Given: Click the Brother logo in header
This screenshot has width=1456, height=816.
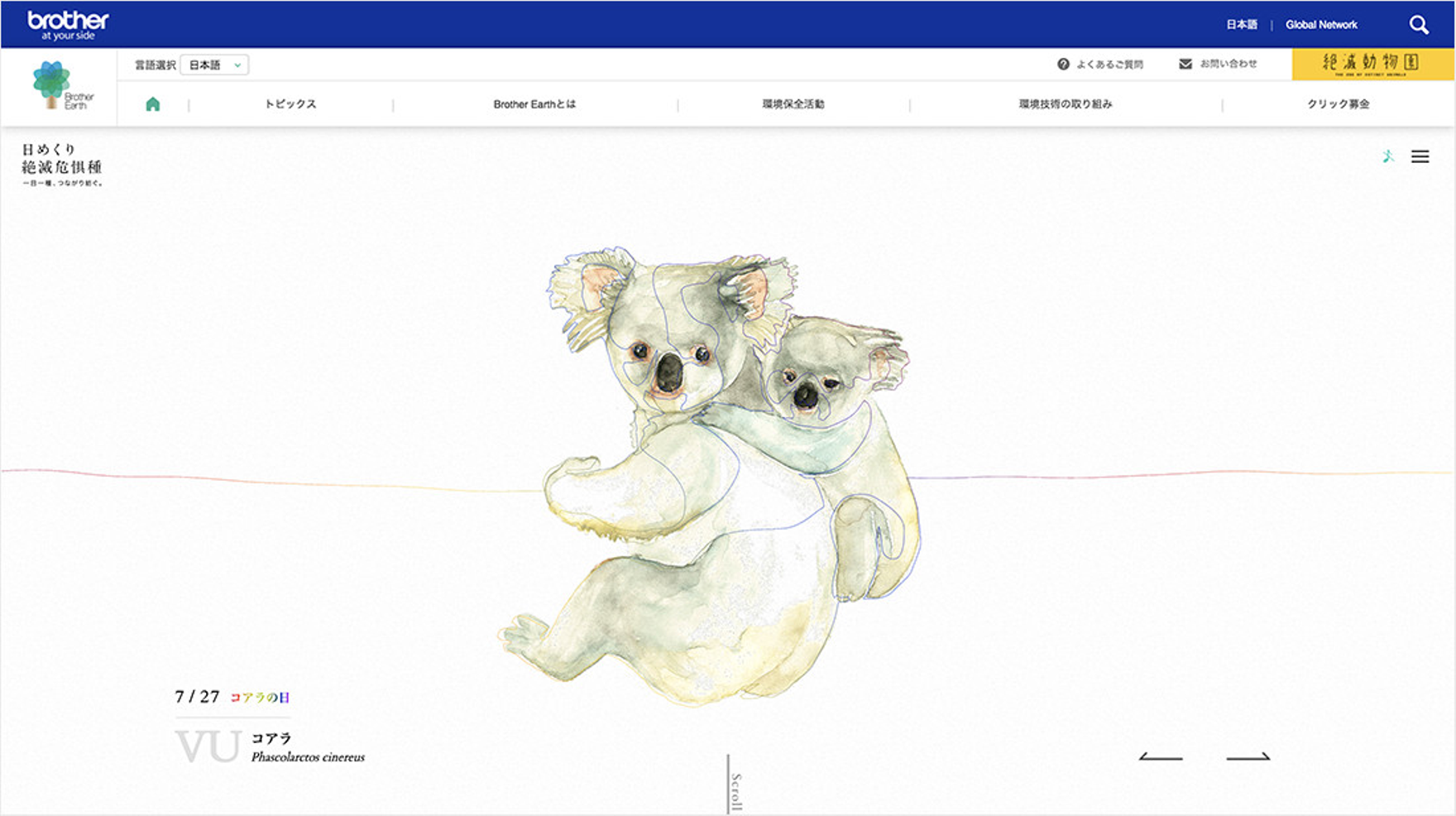Looking at the screenshot, I should click(x=68, y=25).
